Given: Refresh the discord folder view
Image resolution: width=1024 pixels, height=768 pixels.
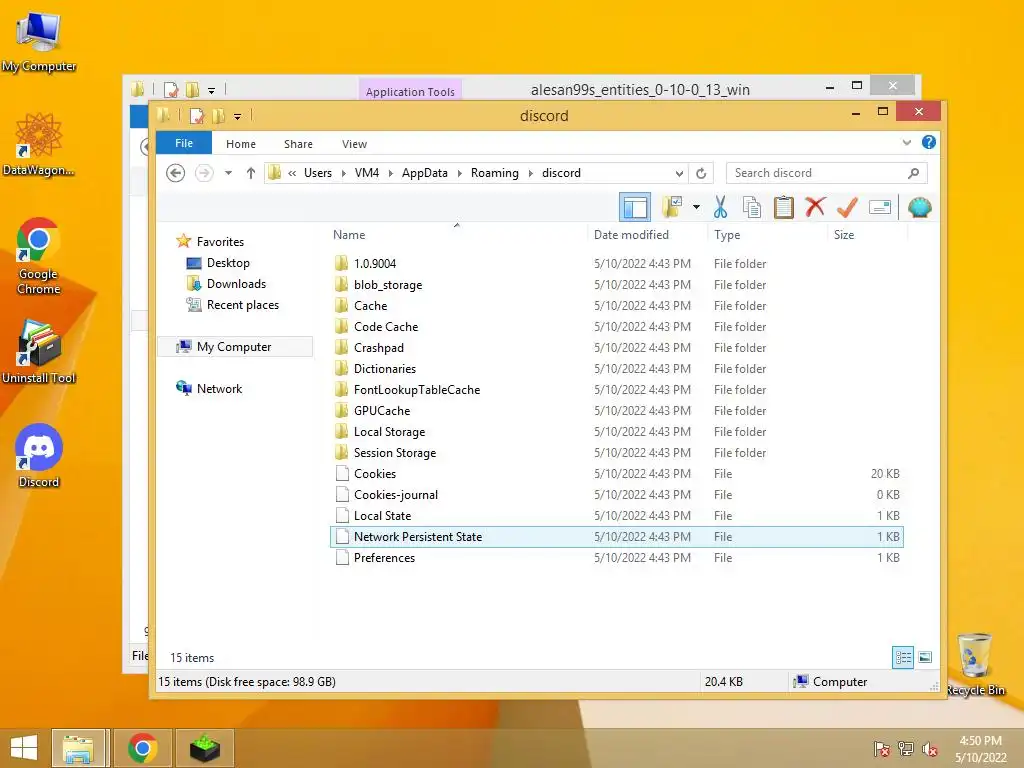Looking at the screenshot, I should coord(701,173).
